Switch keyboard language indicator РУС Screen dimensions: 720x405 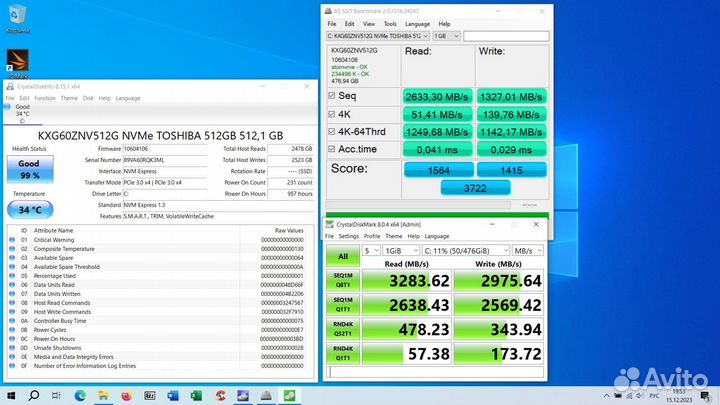655,396
